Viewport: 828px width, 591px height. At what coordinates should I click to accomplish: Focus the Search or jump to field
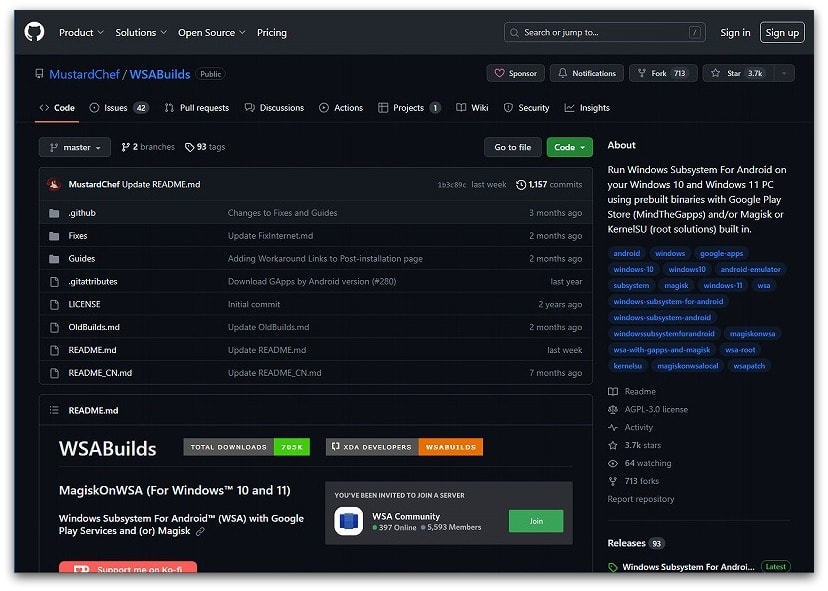click(x=604, y=33)
